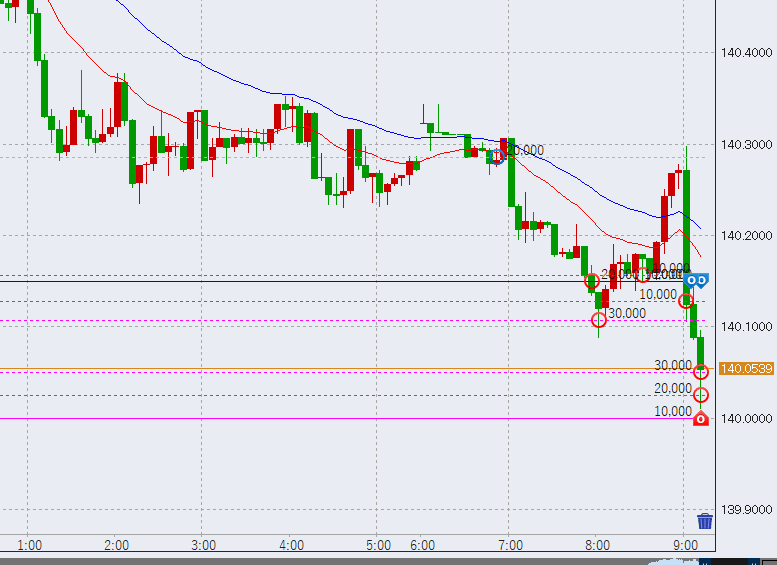Select the orange current price tag 140.0539
Viewport: 777px width, 565px height.
[746, 369]
